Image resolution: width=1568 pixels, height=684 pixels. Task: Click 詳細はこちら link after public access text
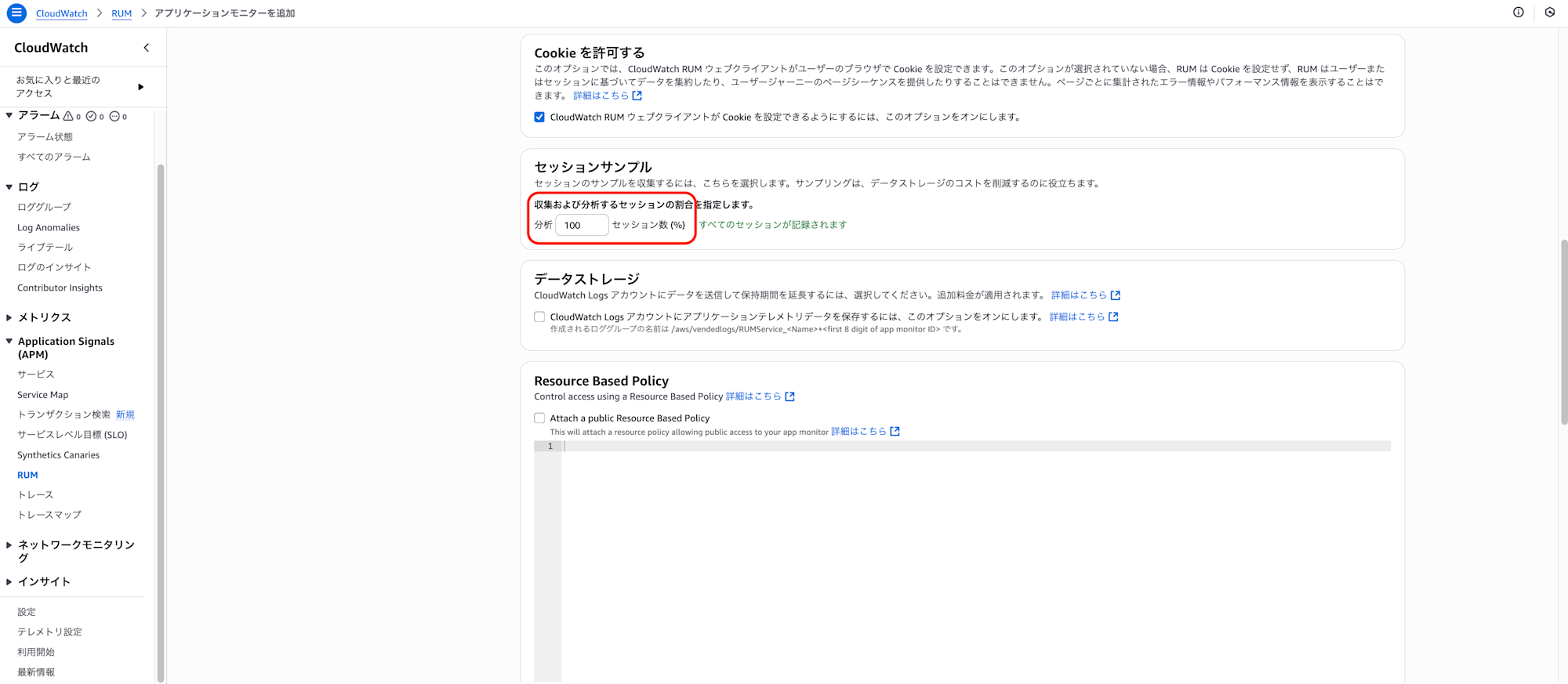point(858,432)
